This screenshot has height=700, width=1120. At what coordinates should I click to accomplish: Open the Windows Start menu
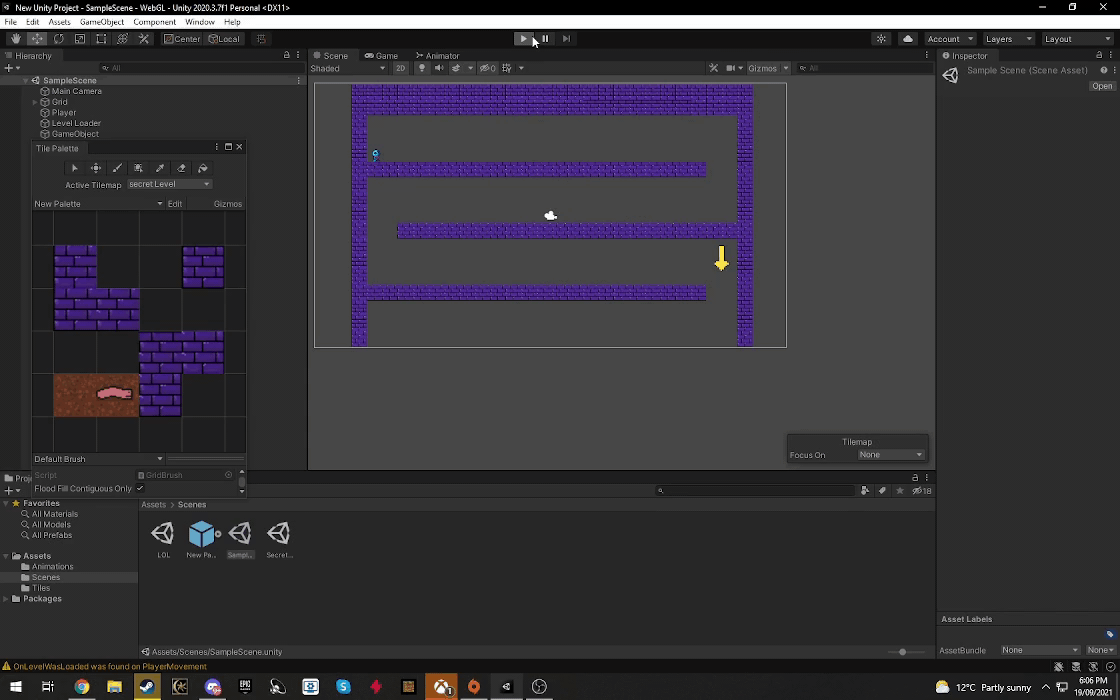click(x=15, y=687)
